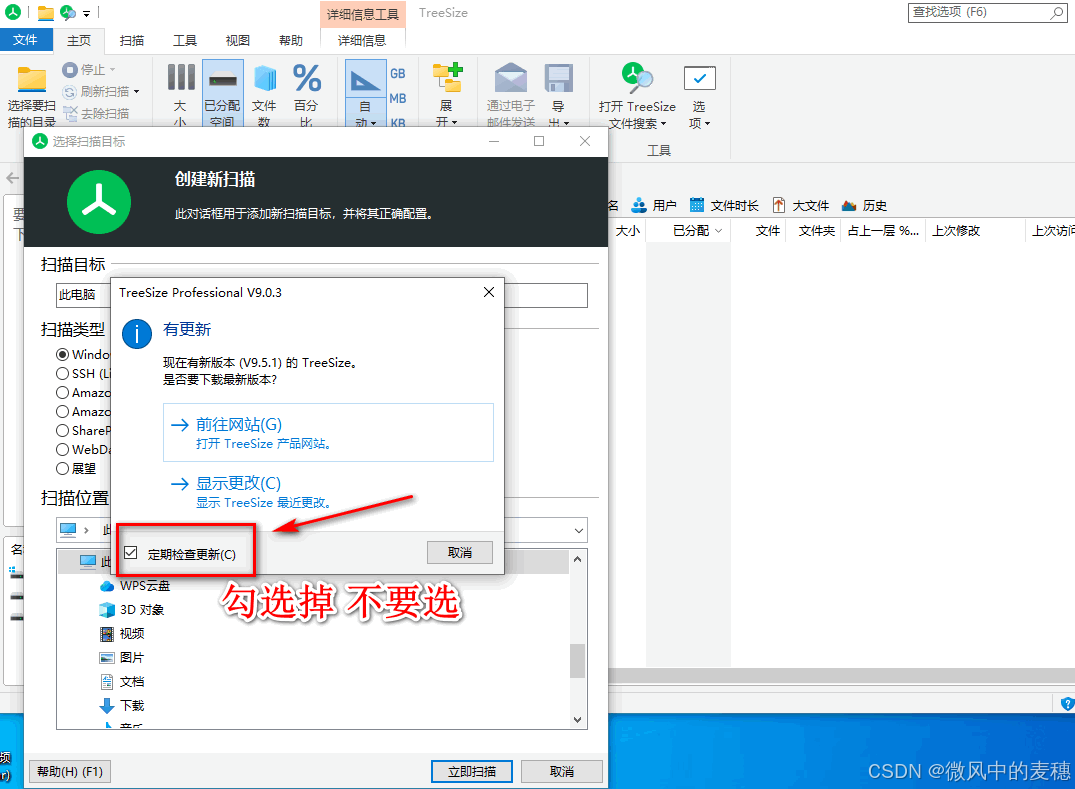Switch to the 扫描 ribbon tab
The image size is (1075, 789).
tap(132, 40)
